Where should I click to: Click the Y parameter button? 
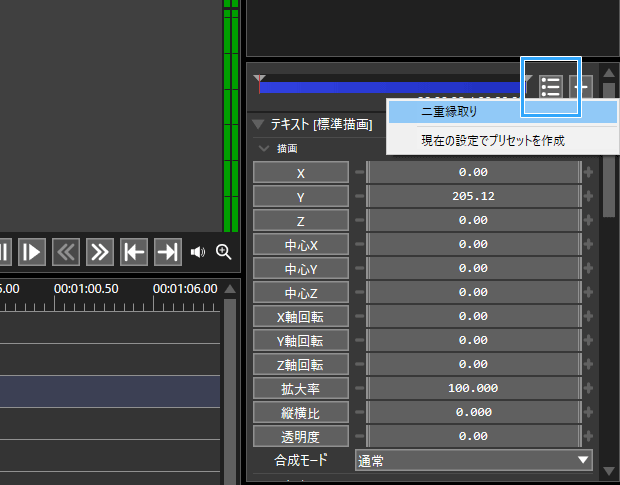pyautogui.click(x=301, y=196)
